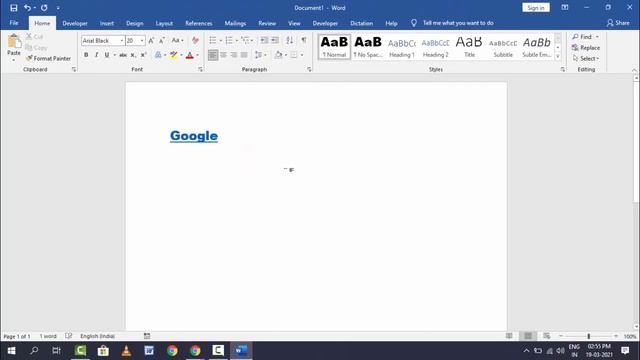Image resolution: width=640 pixels, height=360 pixels.
Task: Apply the Heading 1 style
Action: [402, 47]
